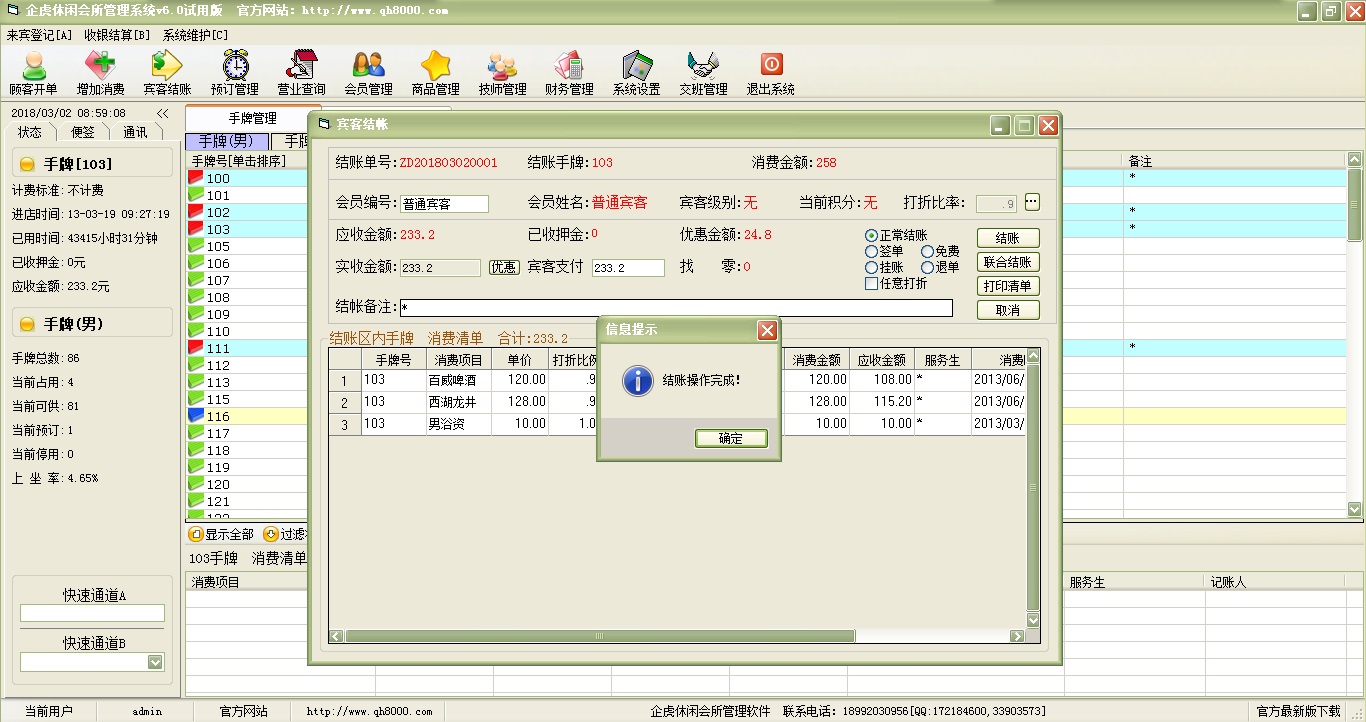Image resolution: width=1366 pixels, height=722 pixels.
Task: Open 会员管理 from the toolbar
Action: pos(368,66)
